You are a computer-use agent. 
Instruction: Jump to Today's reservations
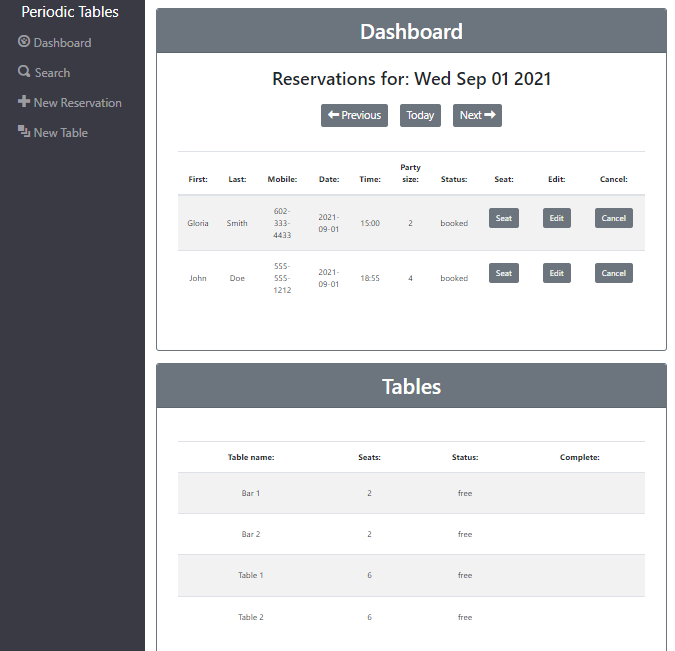420,115
